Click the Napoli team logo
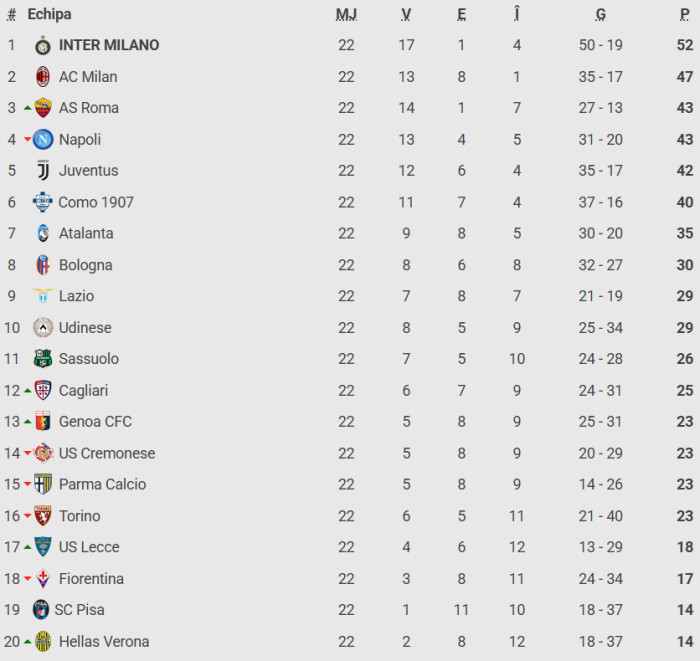The height and width of the screenshot is (661, 700). (x=42, y=139)
